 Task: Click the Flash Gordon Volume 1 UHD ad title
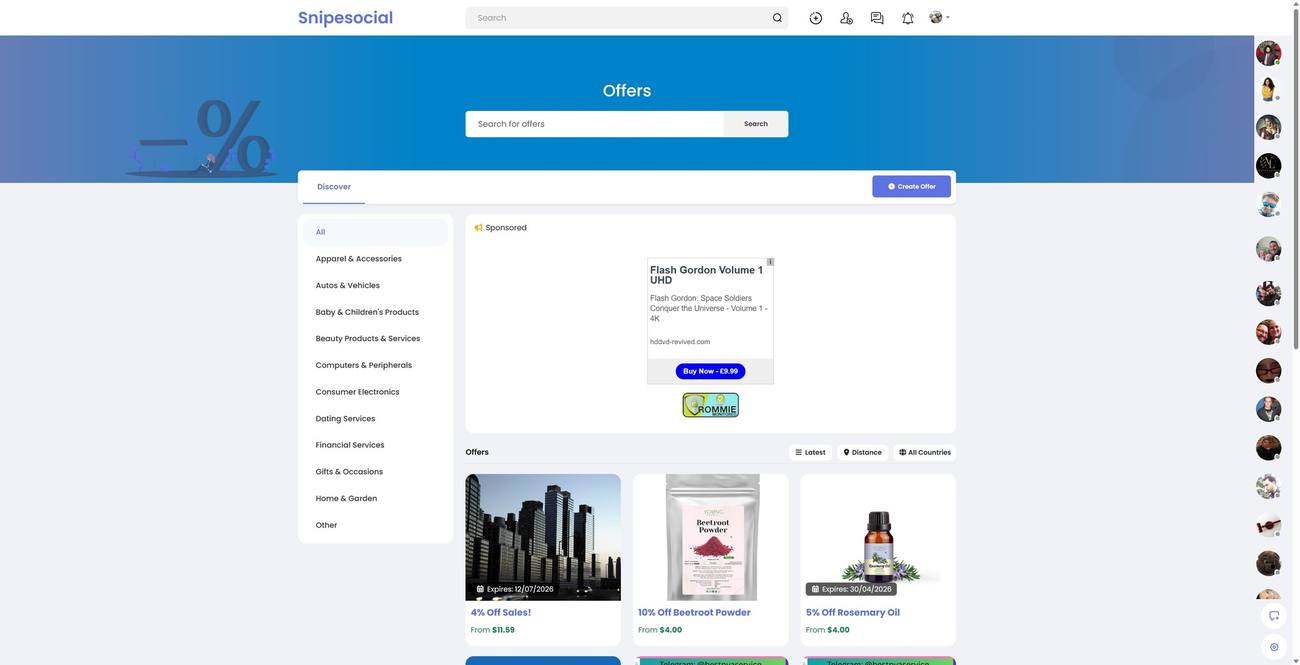coord(707,275)
